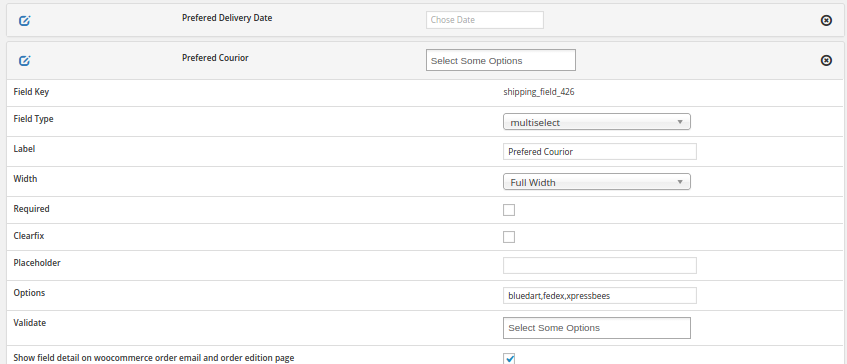Click the Field Key label

click(31, 92)
